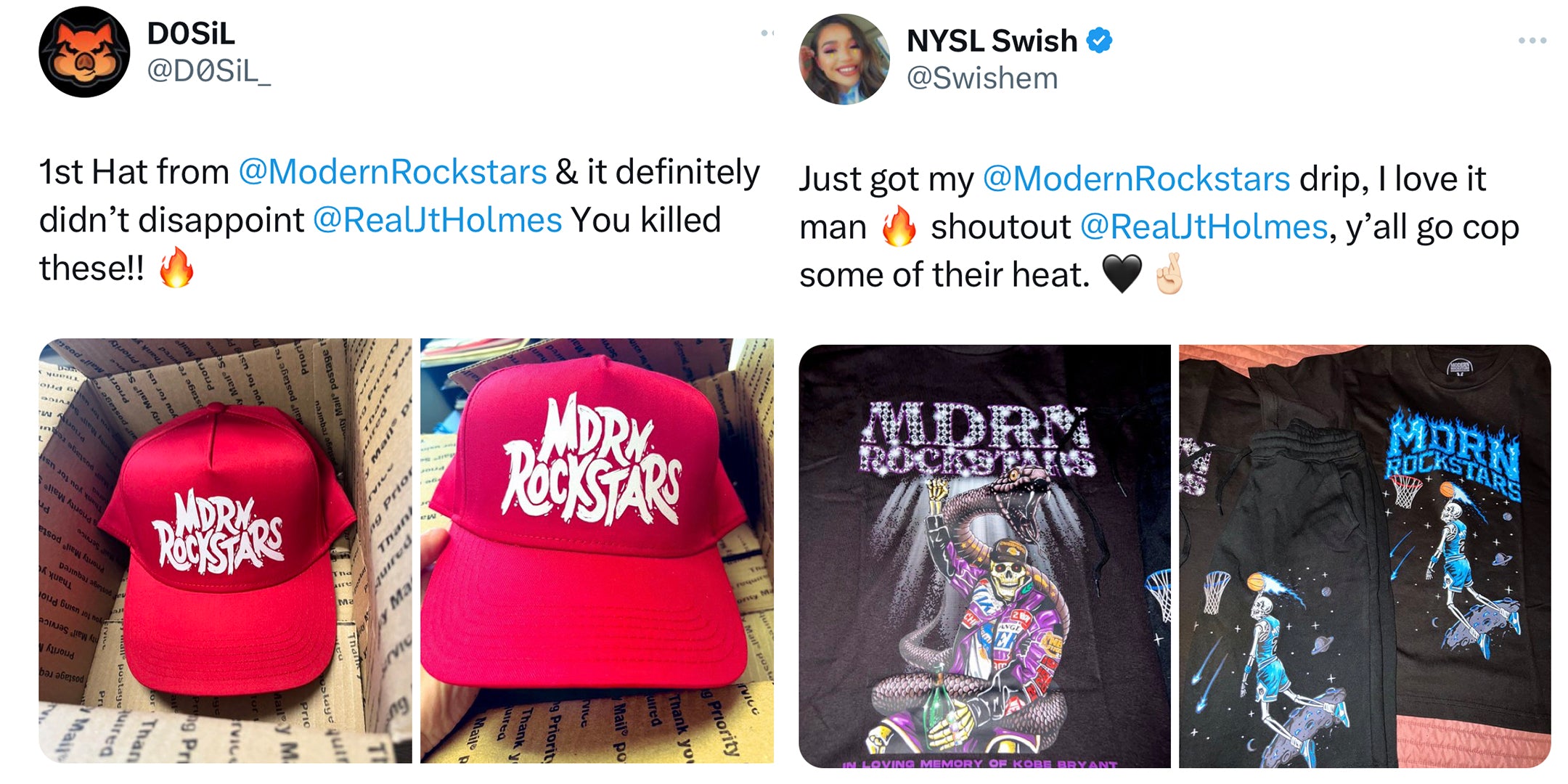Open the @Swishem handle

click(982, 78)
